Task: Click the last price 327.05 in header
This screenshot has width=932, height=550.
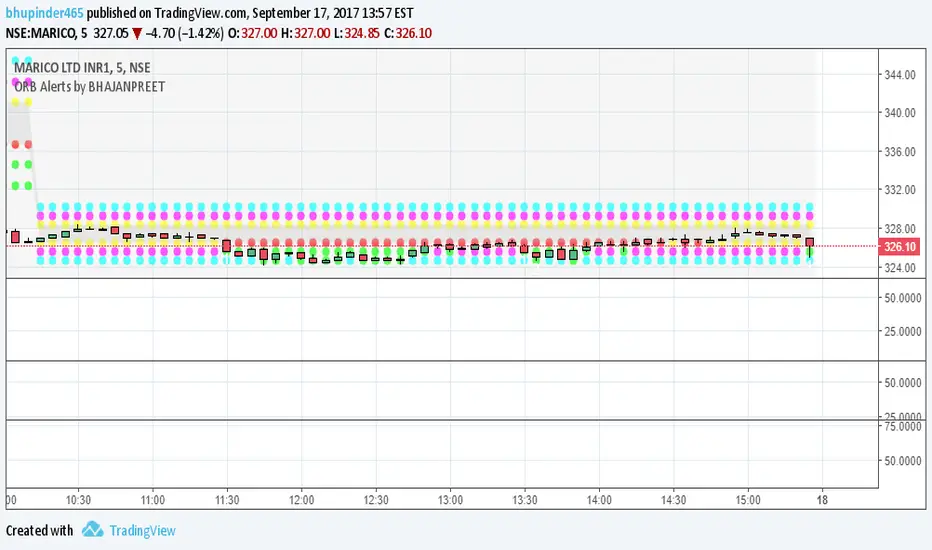Action: (x=111, y=33)
